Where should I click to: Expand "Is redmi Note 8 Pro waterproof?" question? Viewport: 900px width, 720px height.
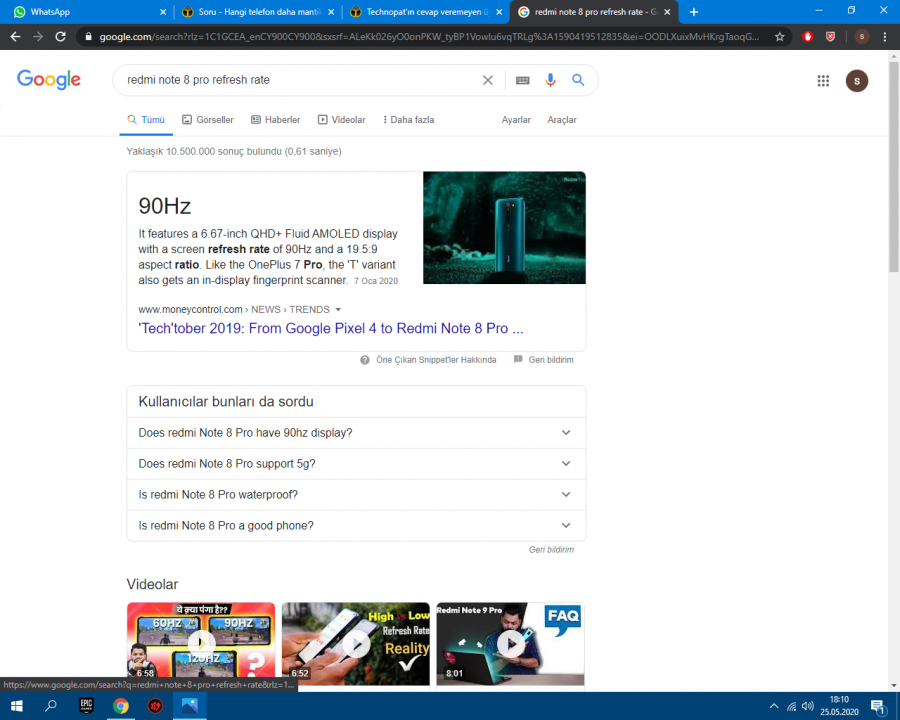pos(355,495)
